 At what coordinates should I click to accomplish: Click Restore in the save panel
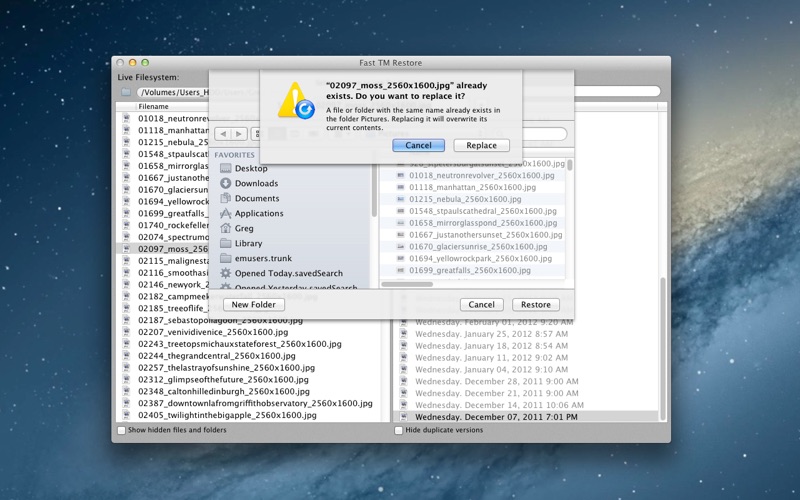tap(536, 305)
